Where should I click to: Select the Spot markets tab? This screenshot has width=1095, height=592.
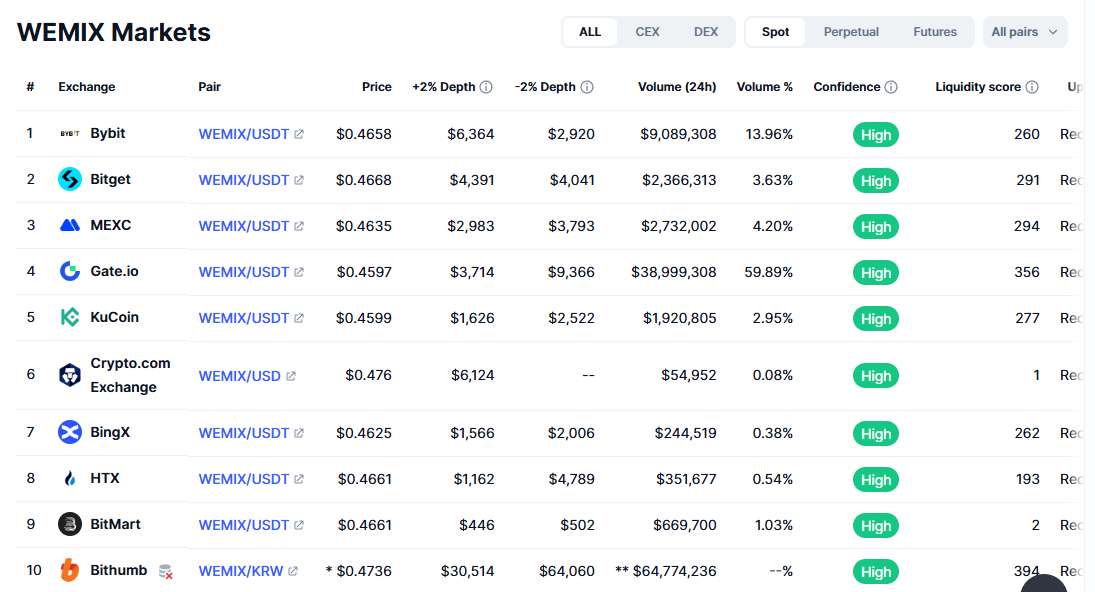coord(775,32)
